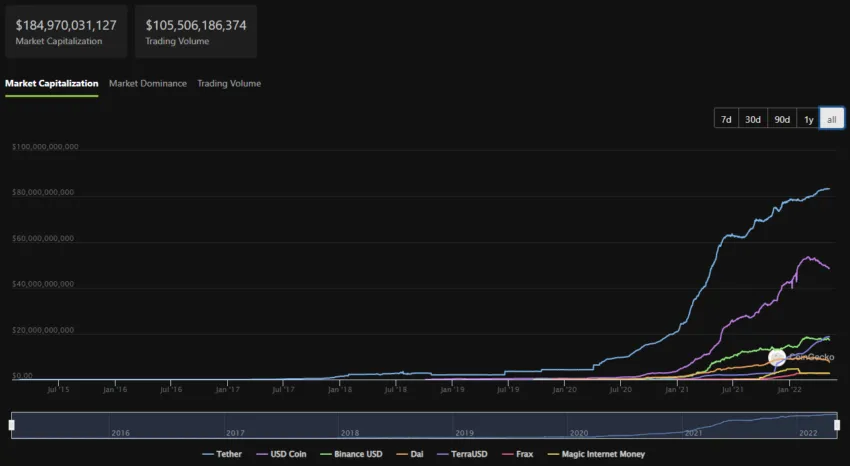Select the 90d time range
Screen dimensions: 850x466
pyautogui.click(x=782, y=119)
